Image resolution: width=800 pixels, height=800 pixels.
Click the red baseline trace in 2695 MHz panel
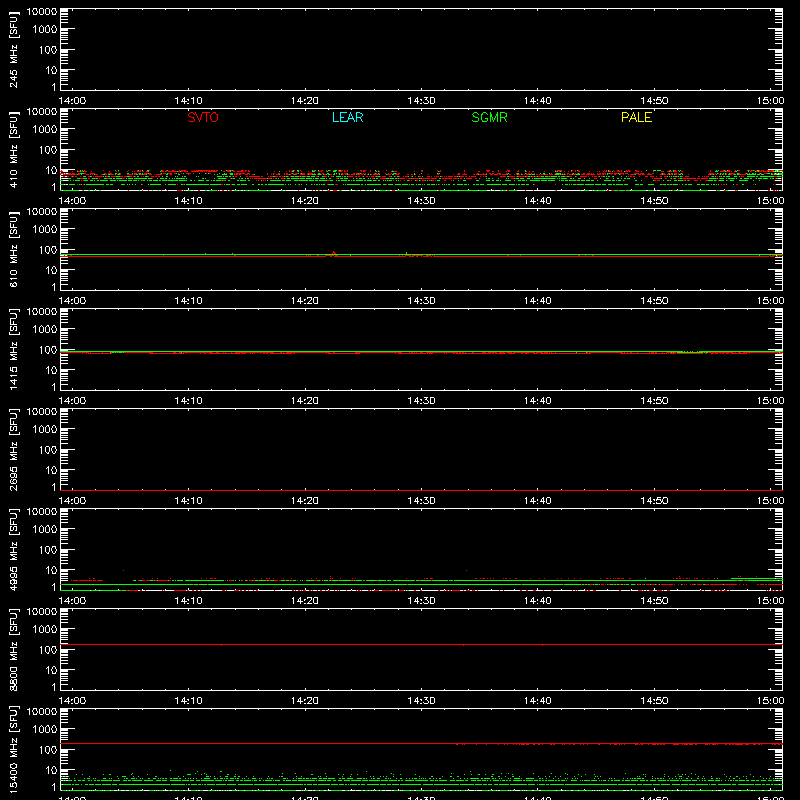click(x=421, y=490)
